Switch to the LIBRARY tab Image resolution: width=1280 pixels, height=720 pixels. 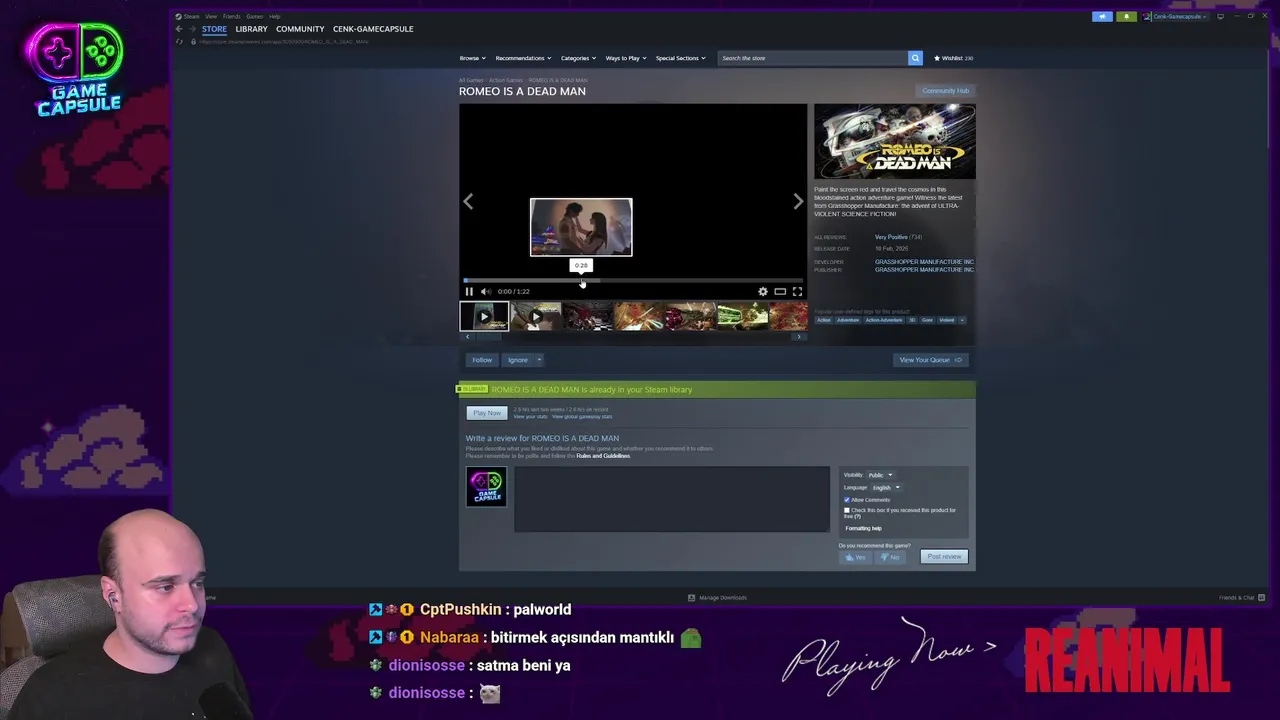tap(251, 29)
